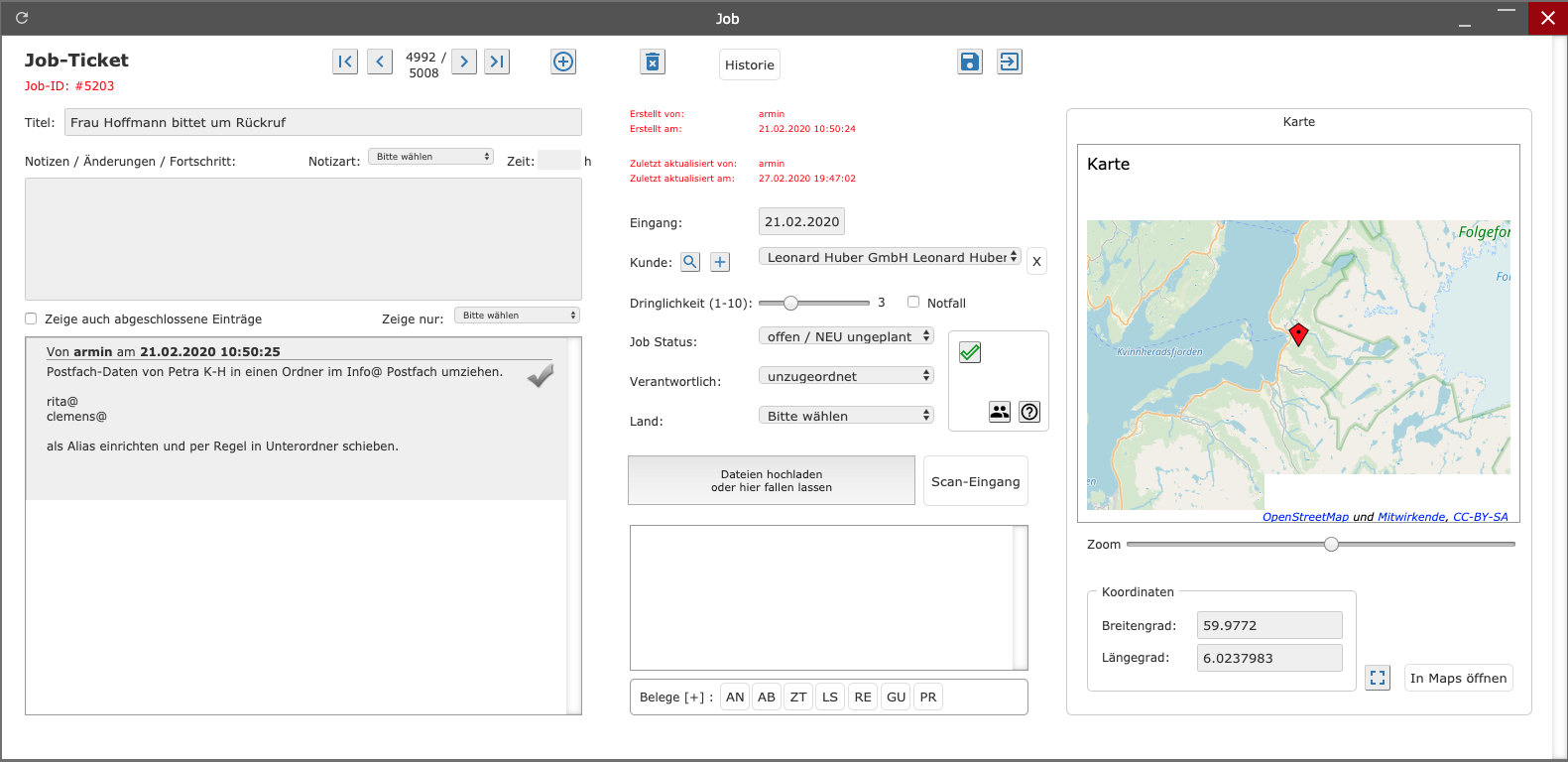
Task: Delete this job via trash icon
Action: [x=653, y=63]
